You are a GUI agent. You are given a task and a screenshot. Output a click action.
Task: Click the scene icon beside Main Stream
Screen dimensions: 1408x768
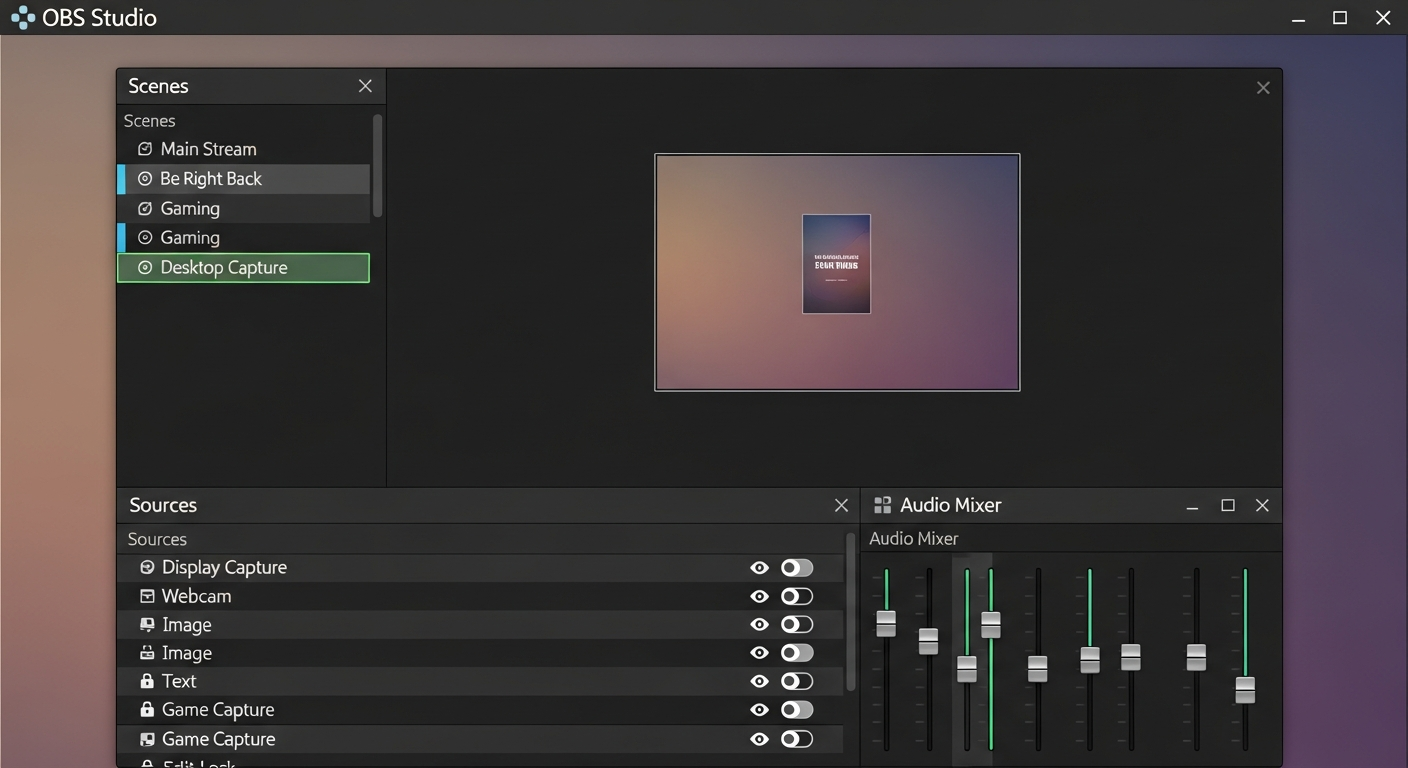click(144, 148)
